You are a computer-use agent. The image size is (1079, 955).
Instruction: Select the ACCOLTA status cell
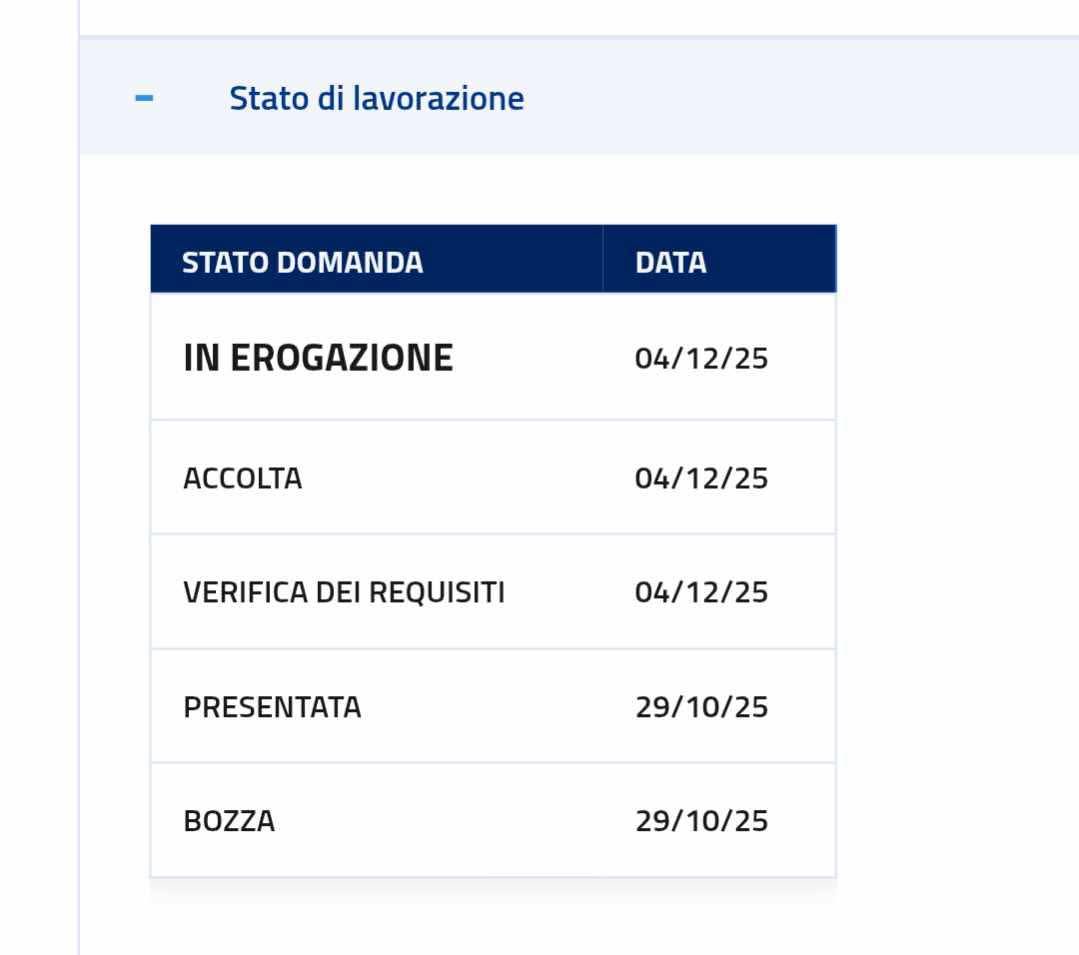point(242,478)
